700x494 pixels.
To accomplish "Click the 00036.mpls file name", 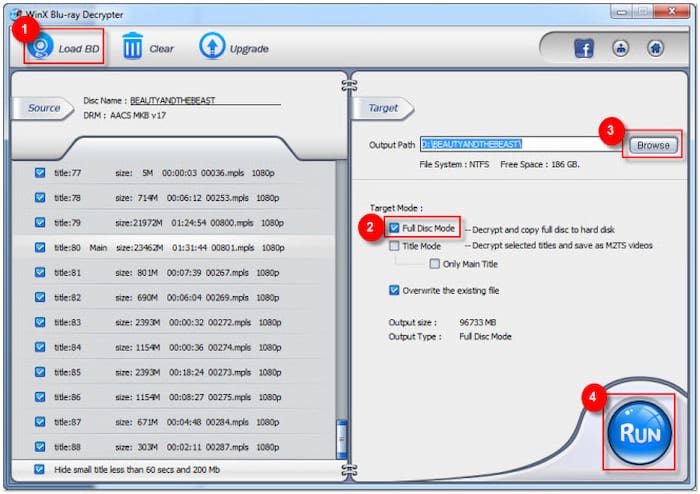I will [222, 173].
